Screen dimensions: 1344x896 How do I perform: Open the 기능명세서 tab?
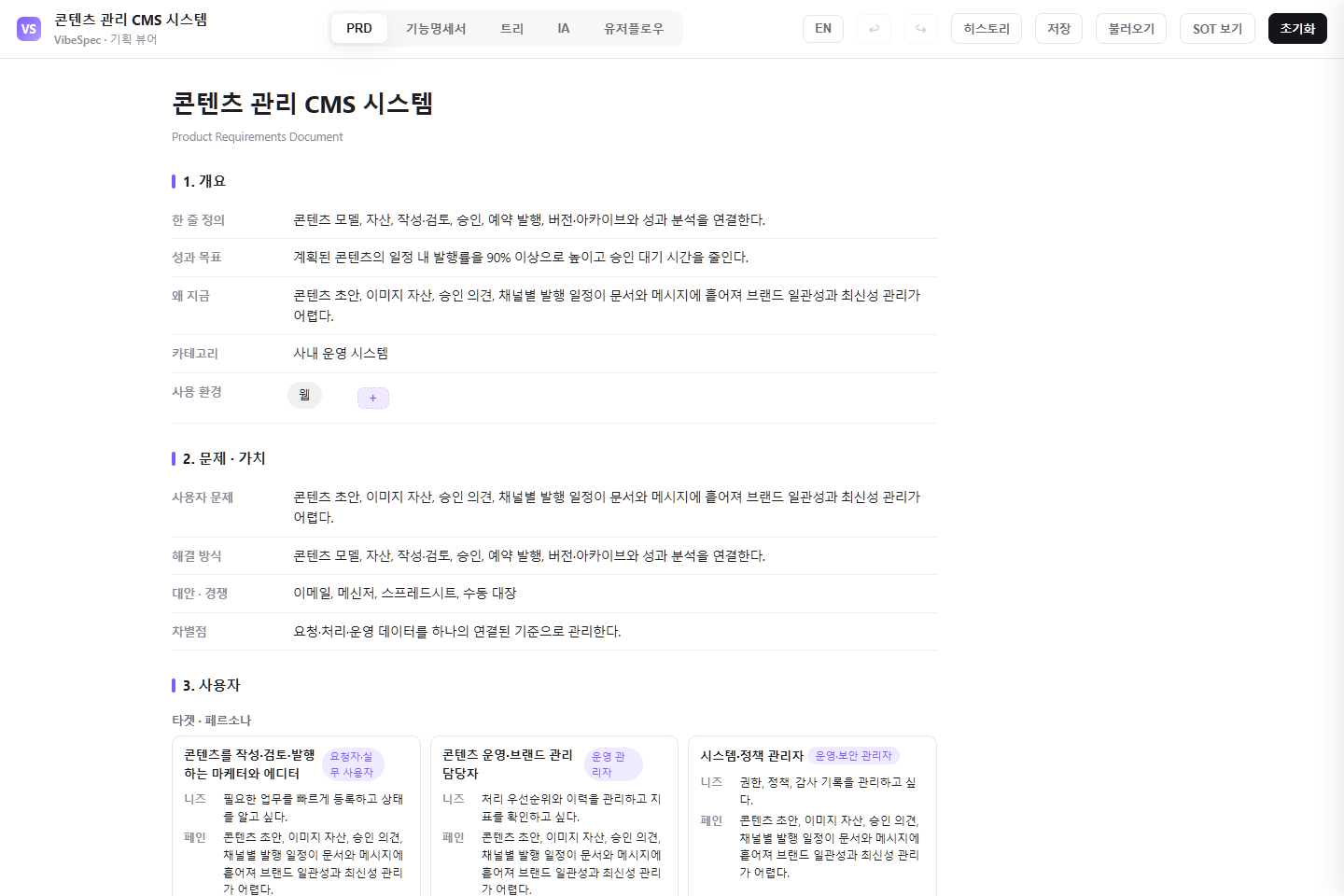click(x=436, y=29)
